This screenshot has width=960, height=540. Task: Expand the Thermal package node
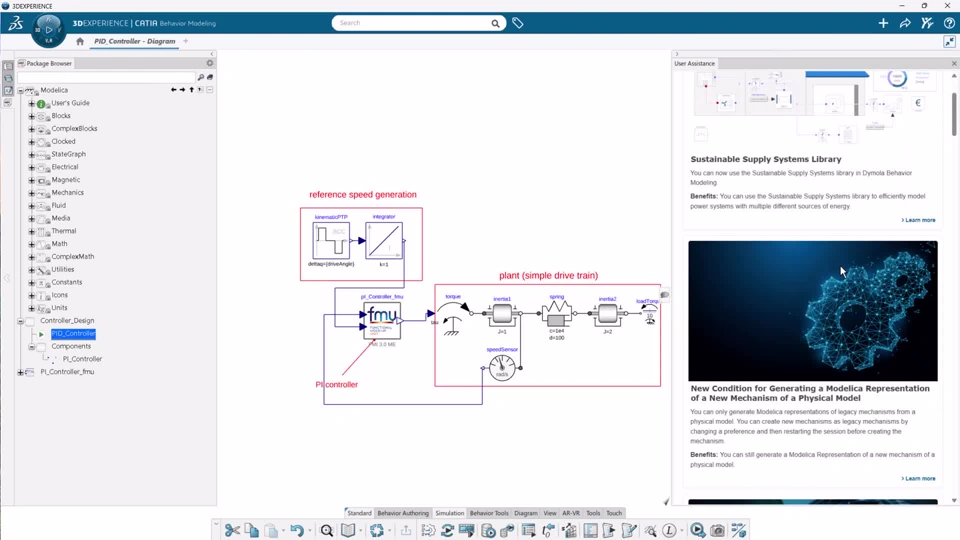pos(32,231)
